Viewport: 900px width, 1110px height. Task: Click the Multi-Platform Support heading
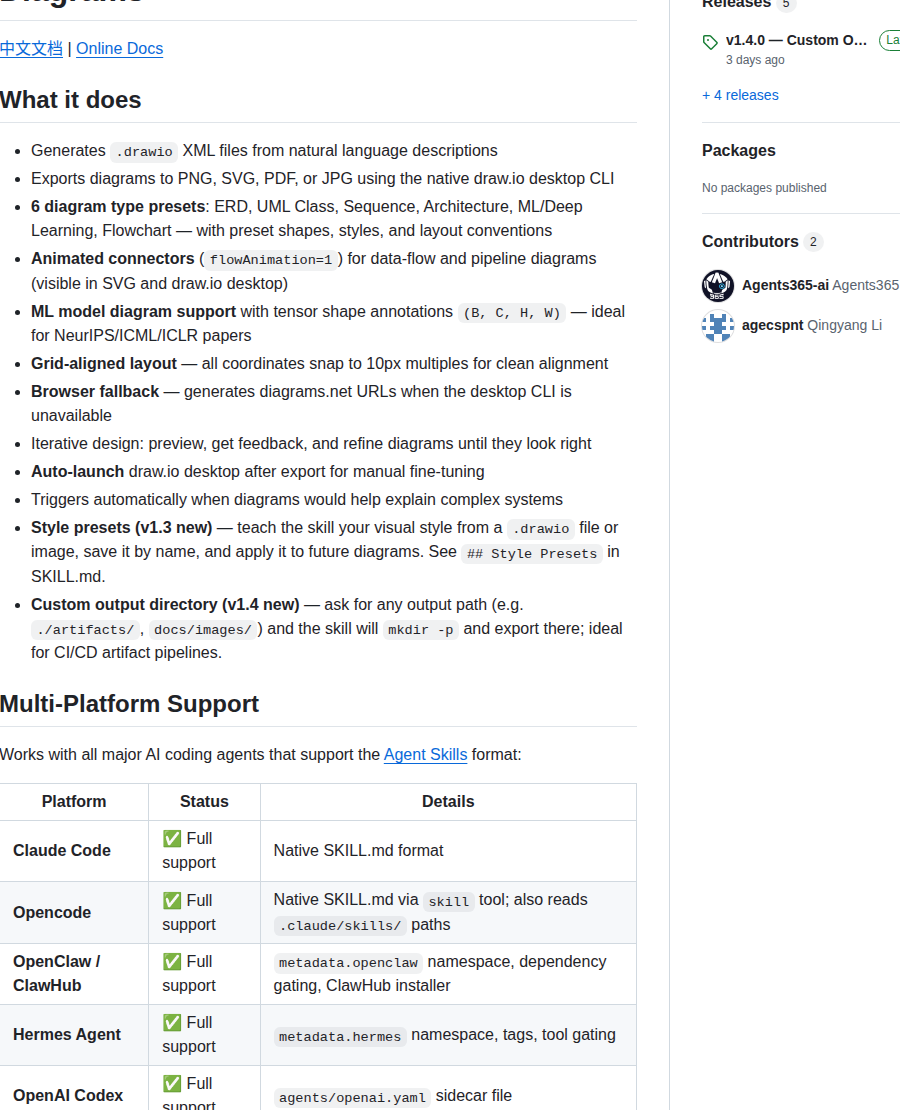click(x=130, y=704)
